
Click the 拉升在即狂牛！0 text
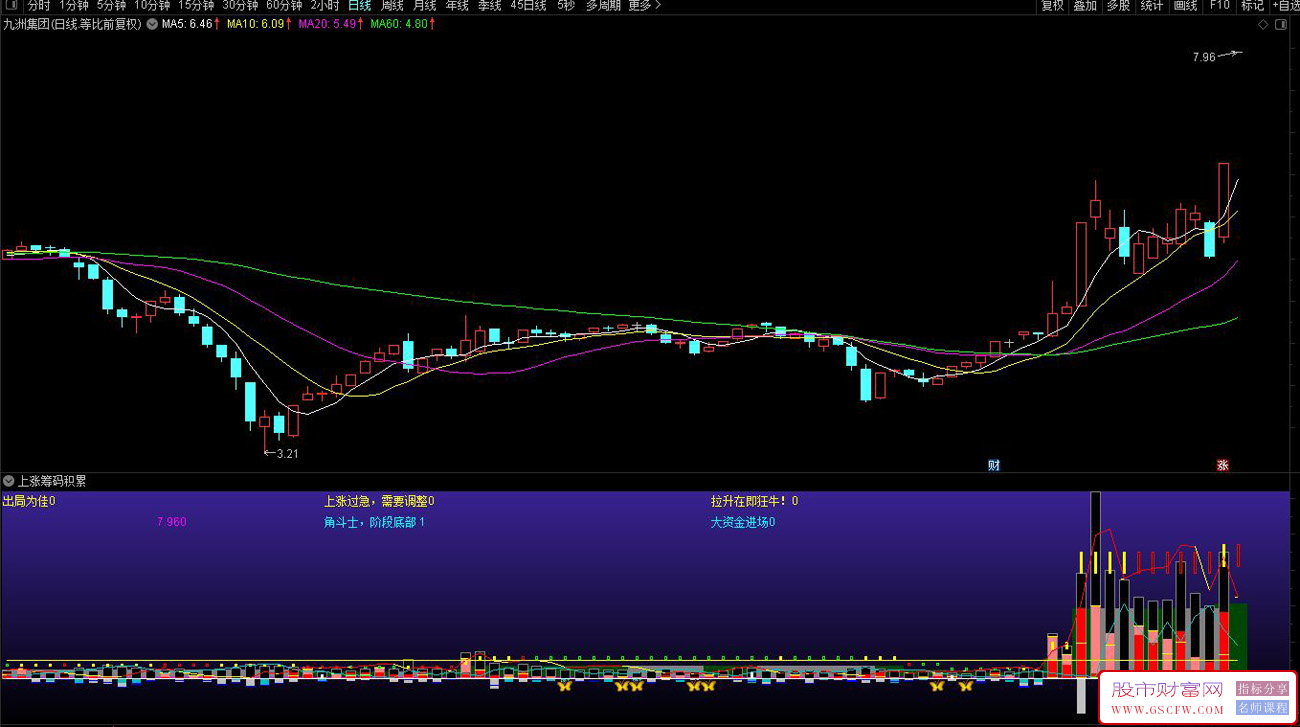pyautogui.click(x=755, y=501)
